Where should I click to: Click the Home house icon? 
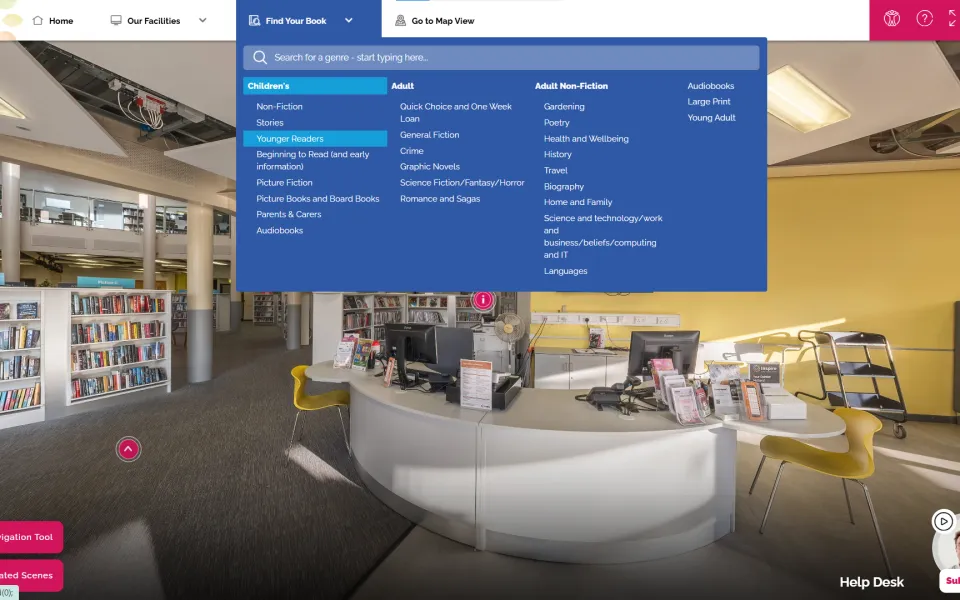(x=38, y=20)
